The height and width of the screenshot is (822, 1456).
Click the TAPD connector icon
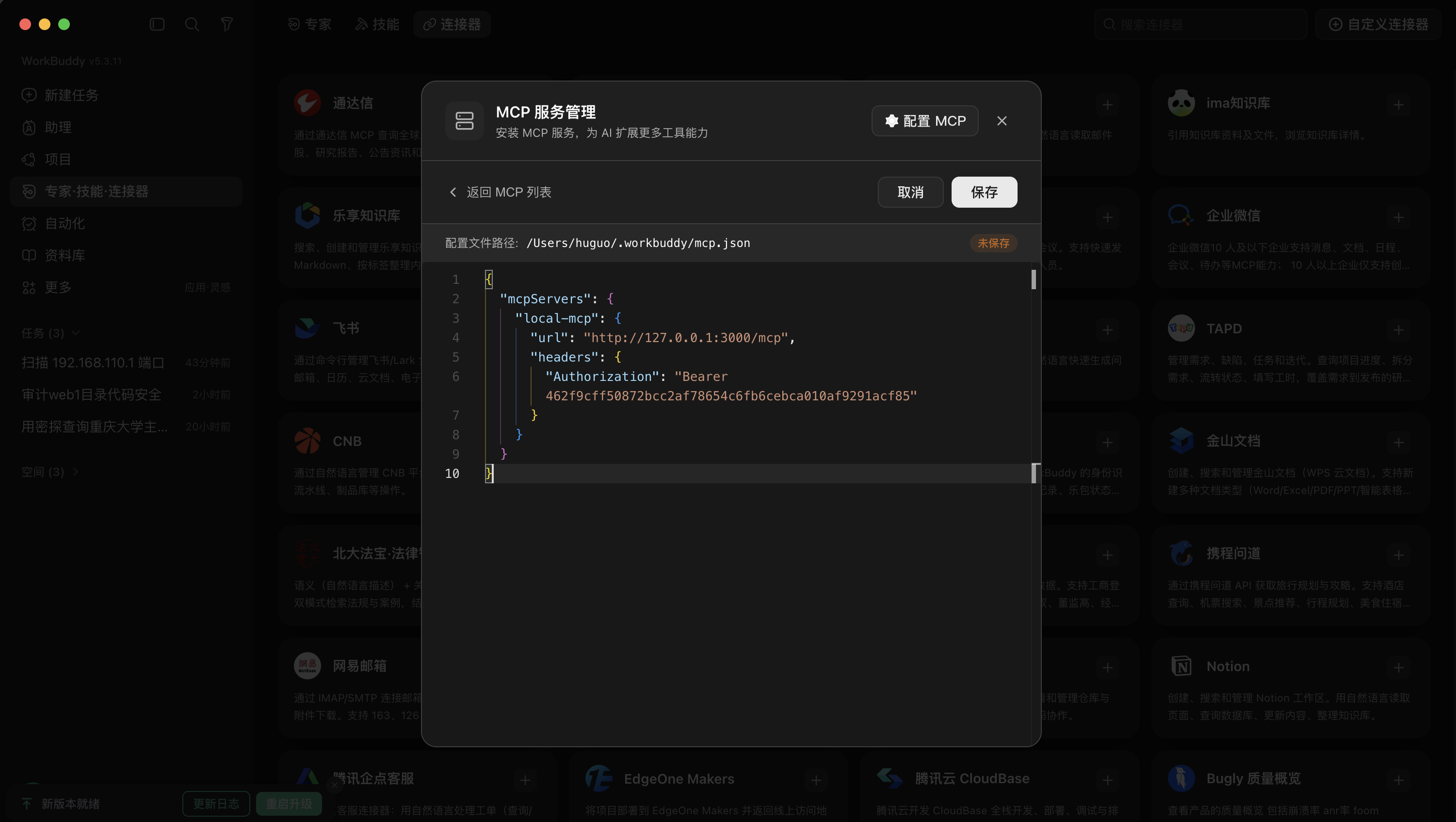[1181, 328]
